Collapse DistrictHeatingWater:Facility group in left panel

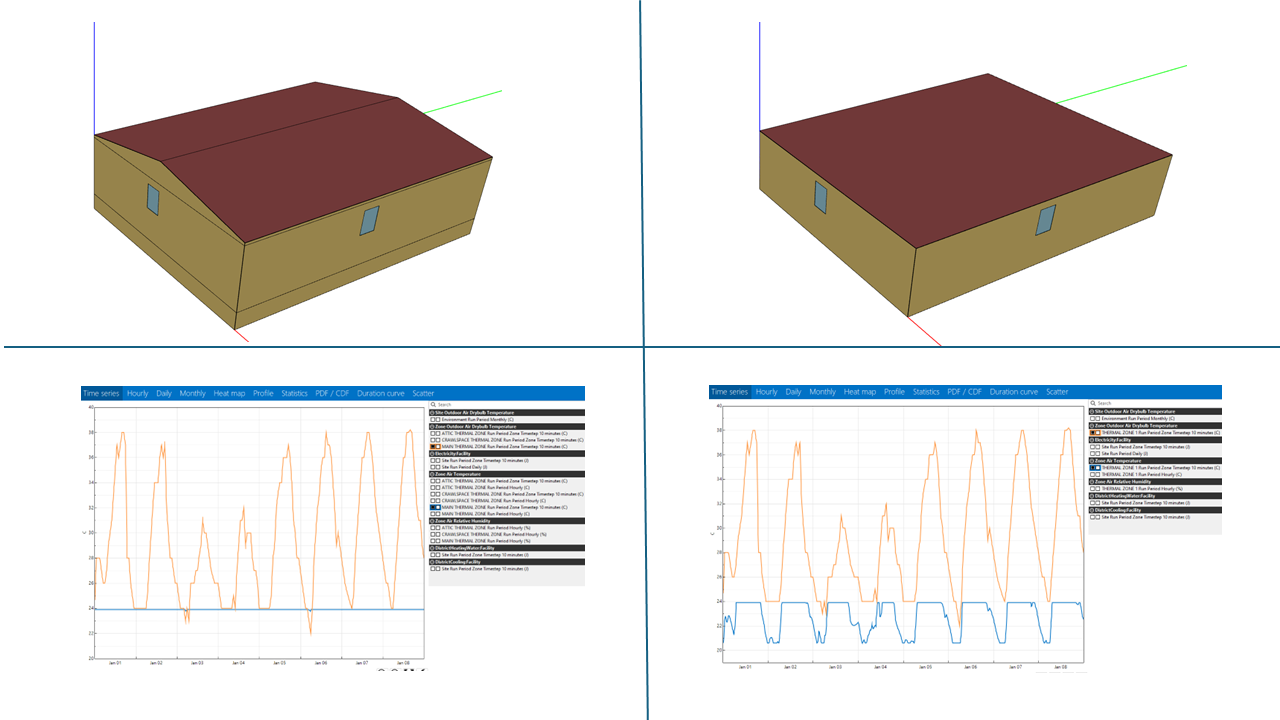432,548
